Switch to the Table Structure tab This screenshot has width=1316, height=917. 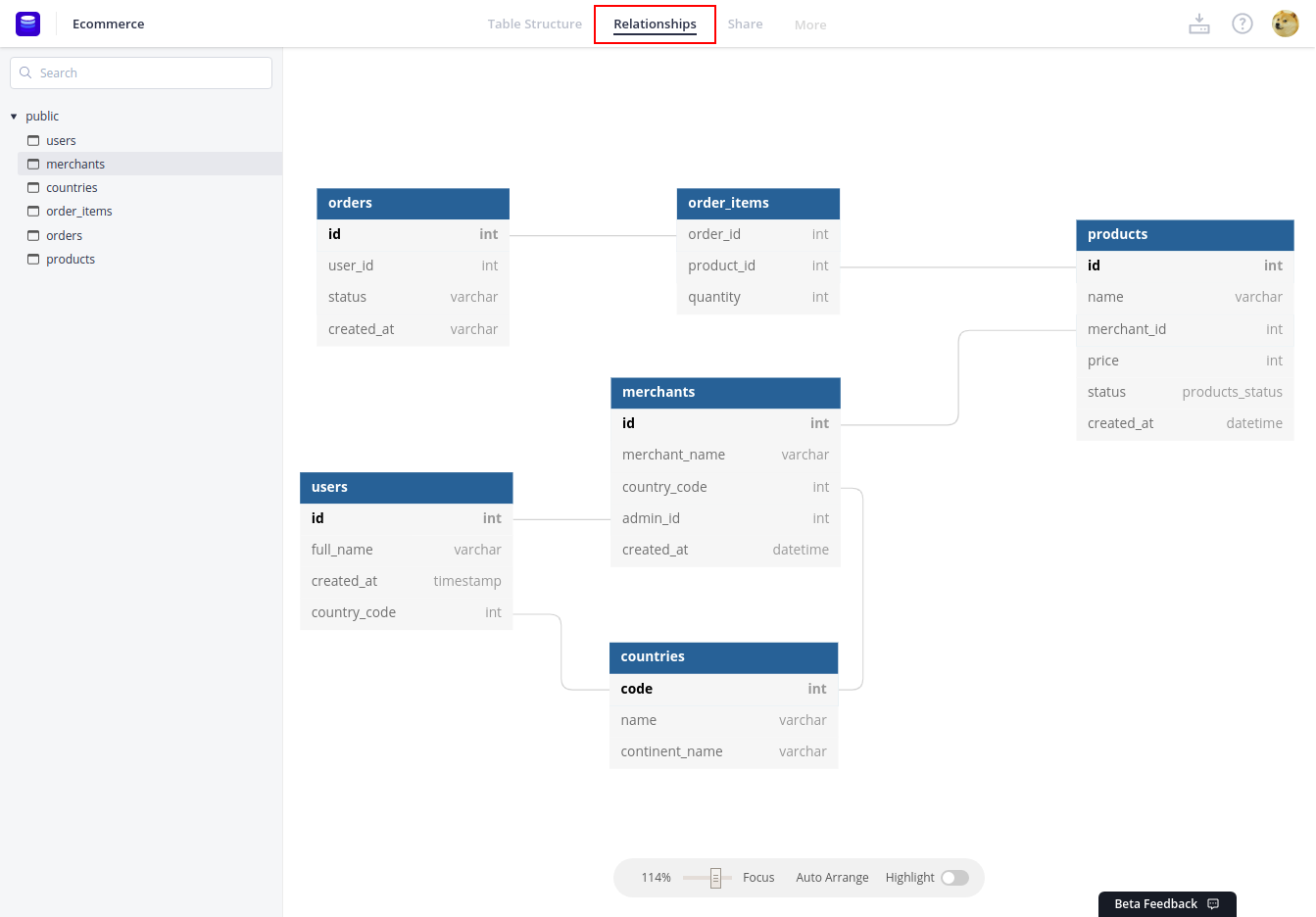pyautogui.click(x=535, y=24)
